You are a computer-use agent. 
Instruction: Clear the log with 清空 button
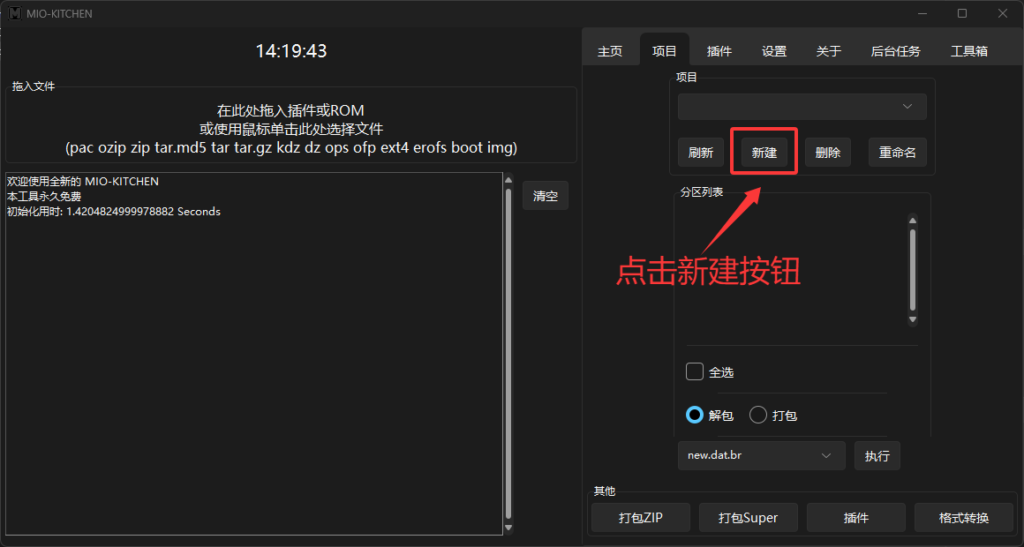(545, 196)
